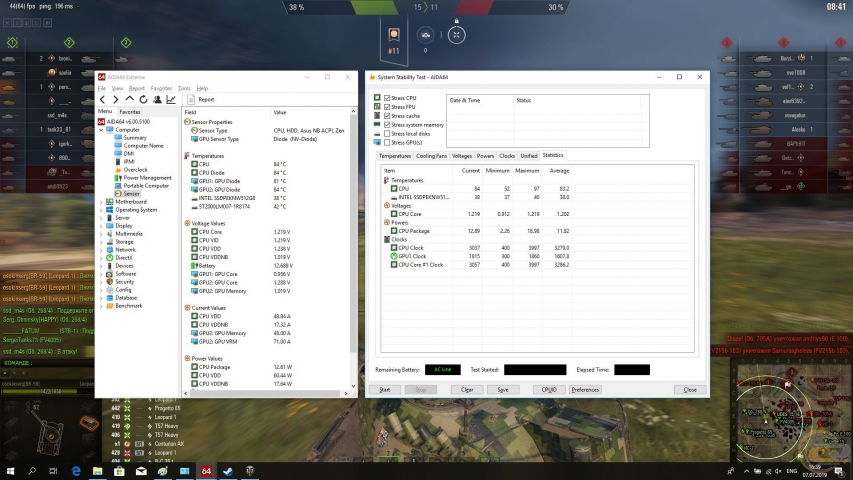Viewport: 853px width, 480px height.
Task: Expand the Storage tree node
Action: point(101,242)
